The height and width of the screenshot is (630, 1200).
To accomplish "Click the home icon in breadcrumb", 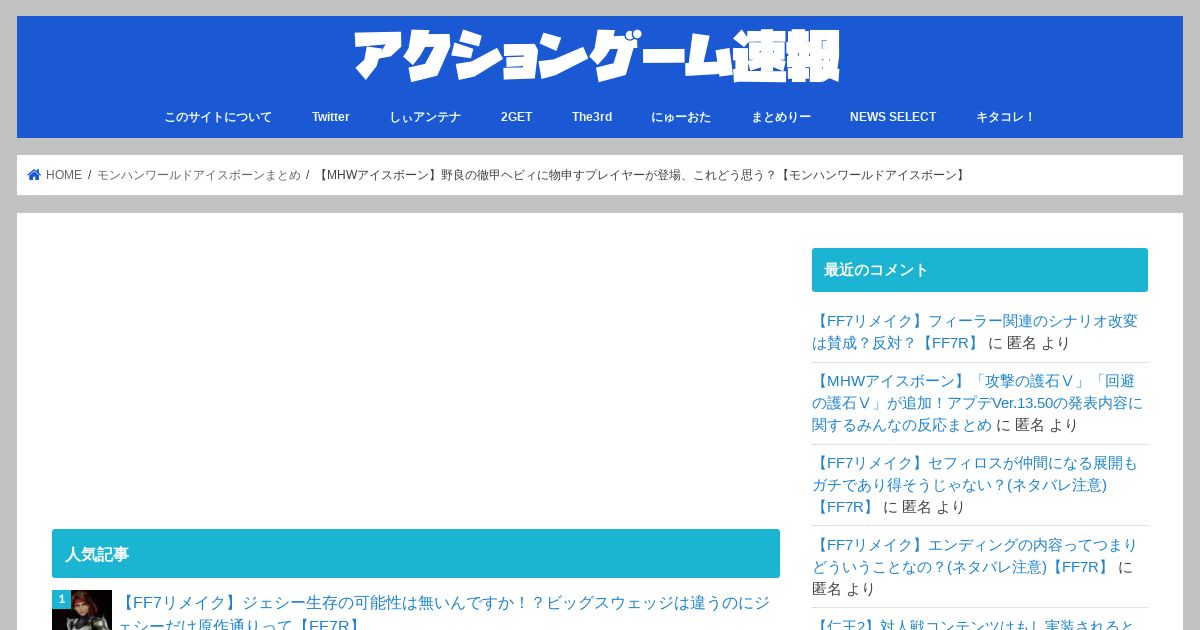I will tap(34, 175).
